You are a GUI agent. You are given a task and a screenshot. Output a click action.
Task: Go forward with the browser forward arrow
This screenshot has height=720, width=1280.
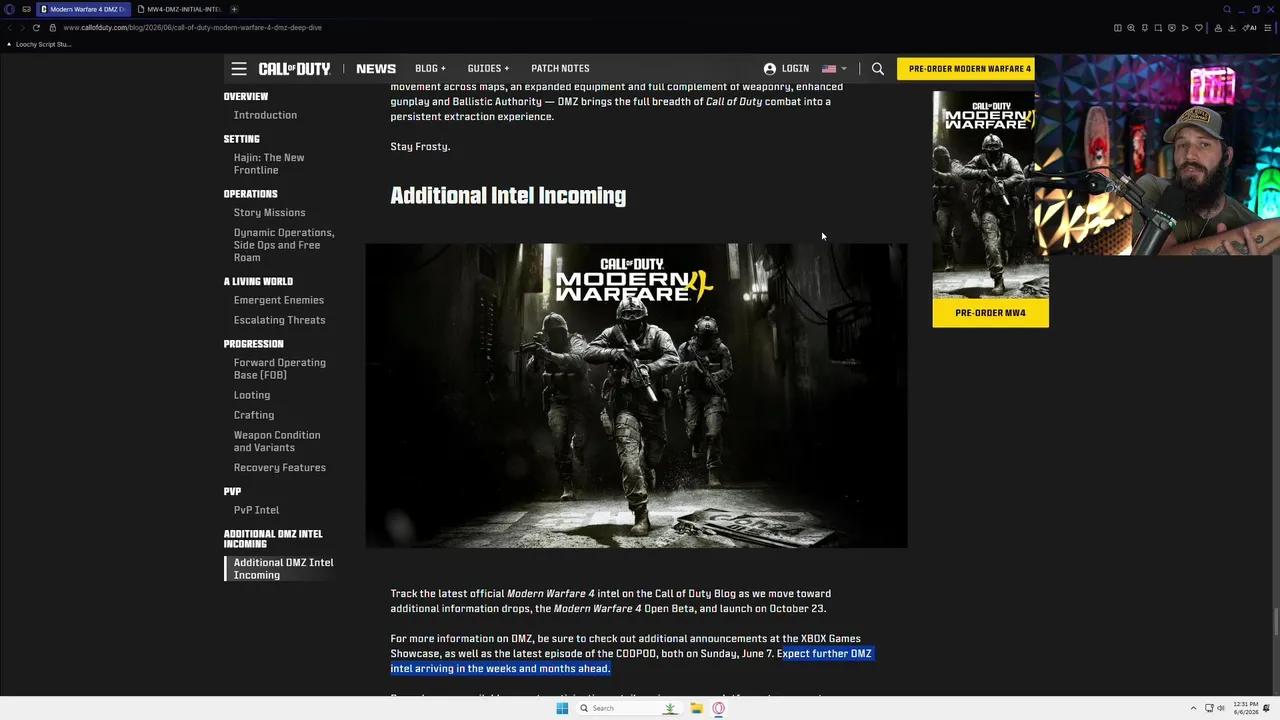pos(22,28)
